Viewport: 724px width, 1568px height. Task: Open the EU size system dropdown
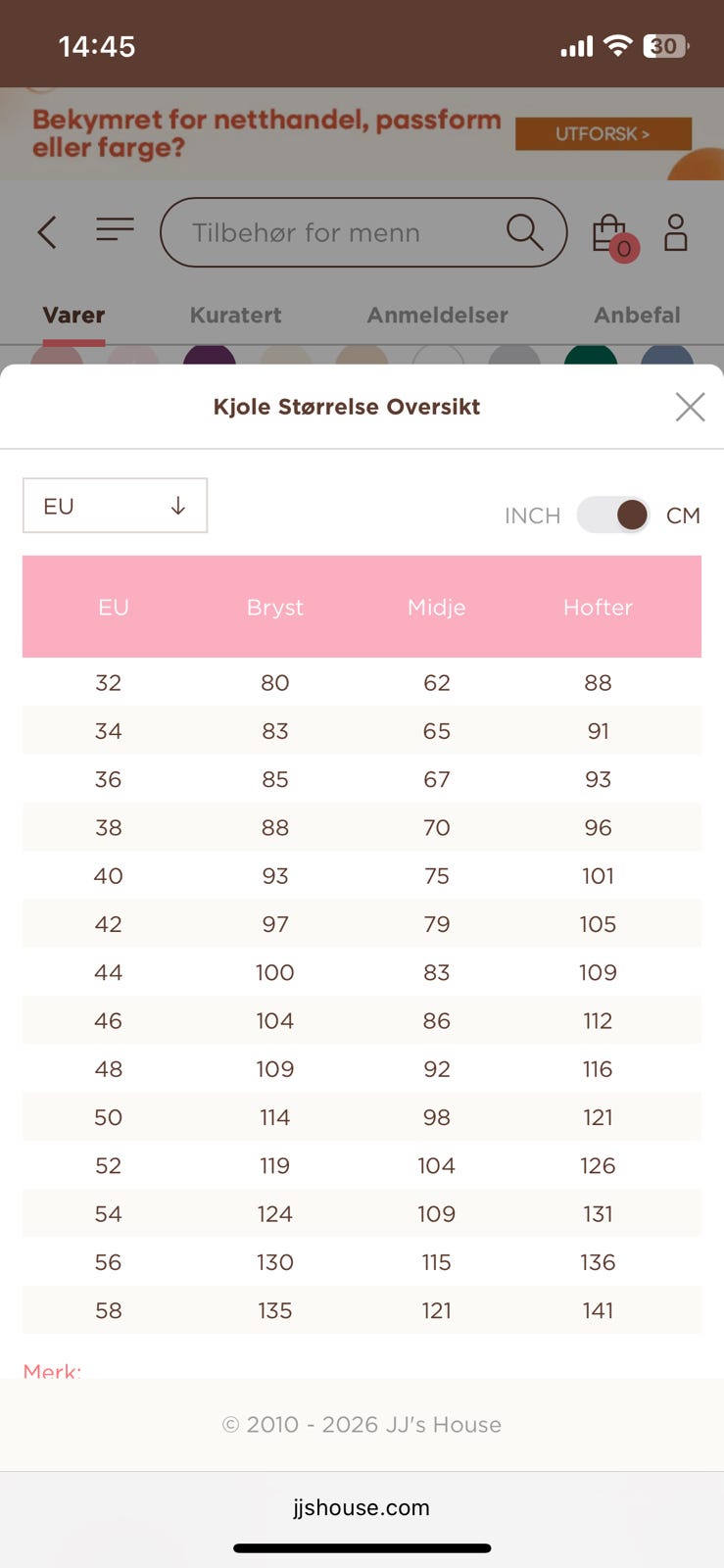(x=115, y=506)
